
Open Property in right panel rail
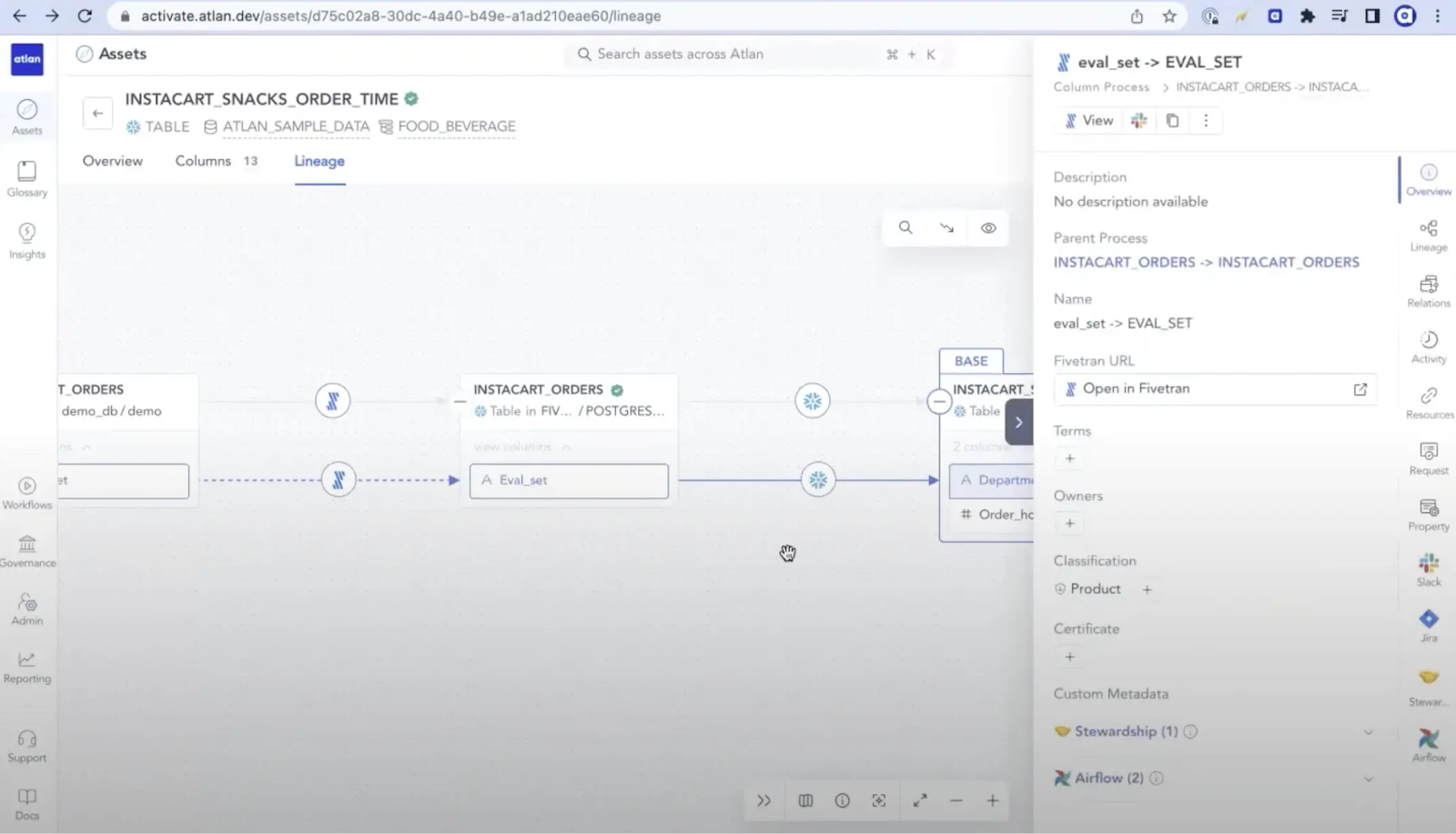click(1429, 515)
